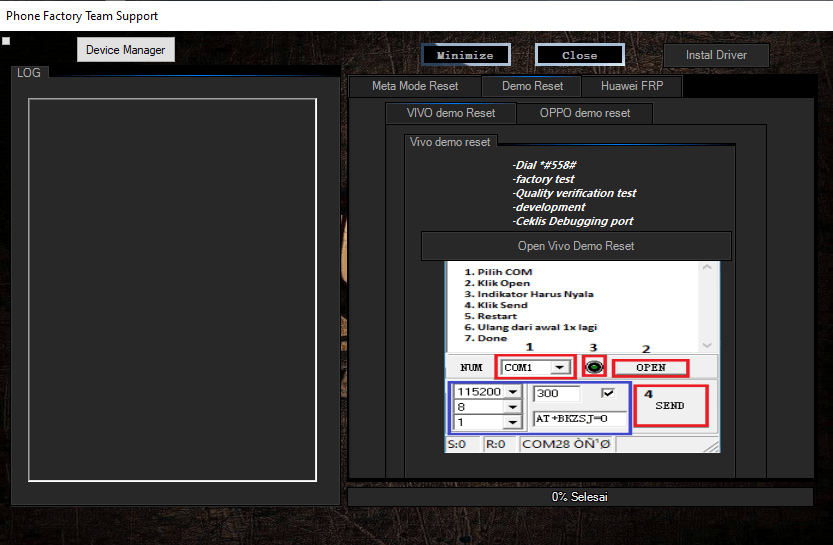The height and width of the screenshot is (545, 833).
Task: Select the VIVO demo Reset tab
Action: point(451,113)
